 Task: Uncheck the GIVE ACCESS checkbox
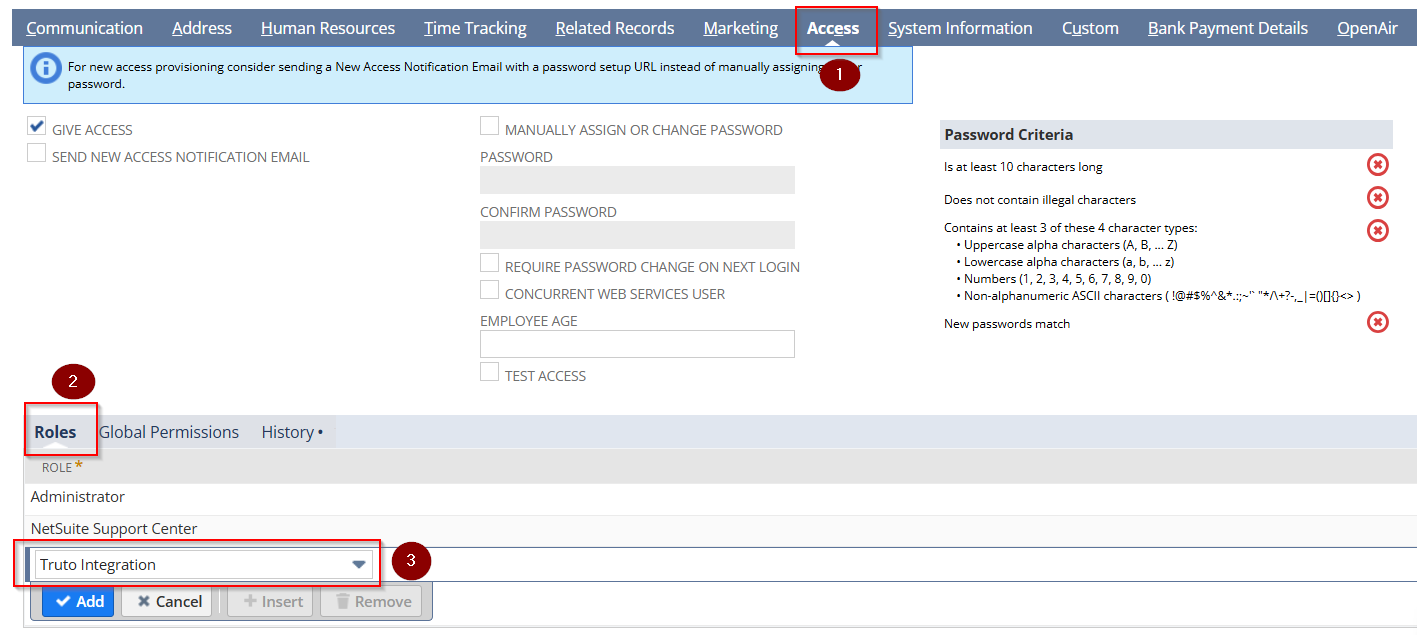point(36,124)
